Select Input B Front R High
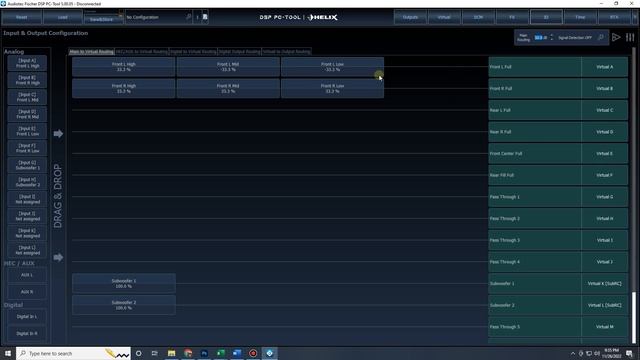Screen dimensions: 640x360 pyautogui.click(x=27, y=80)
